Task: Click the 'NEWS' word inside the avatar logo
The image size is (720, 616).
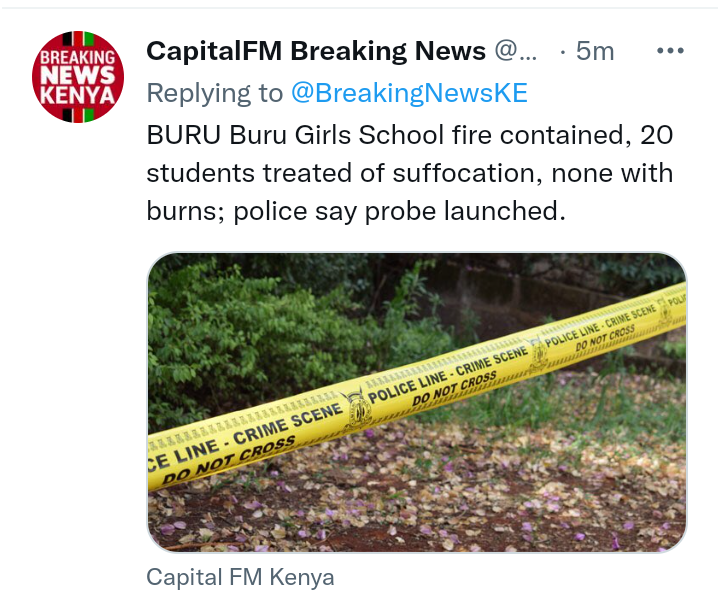Action: point(77,76)
